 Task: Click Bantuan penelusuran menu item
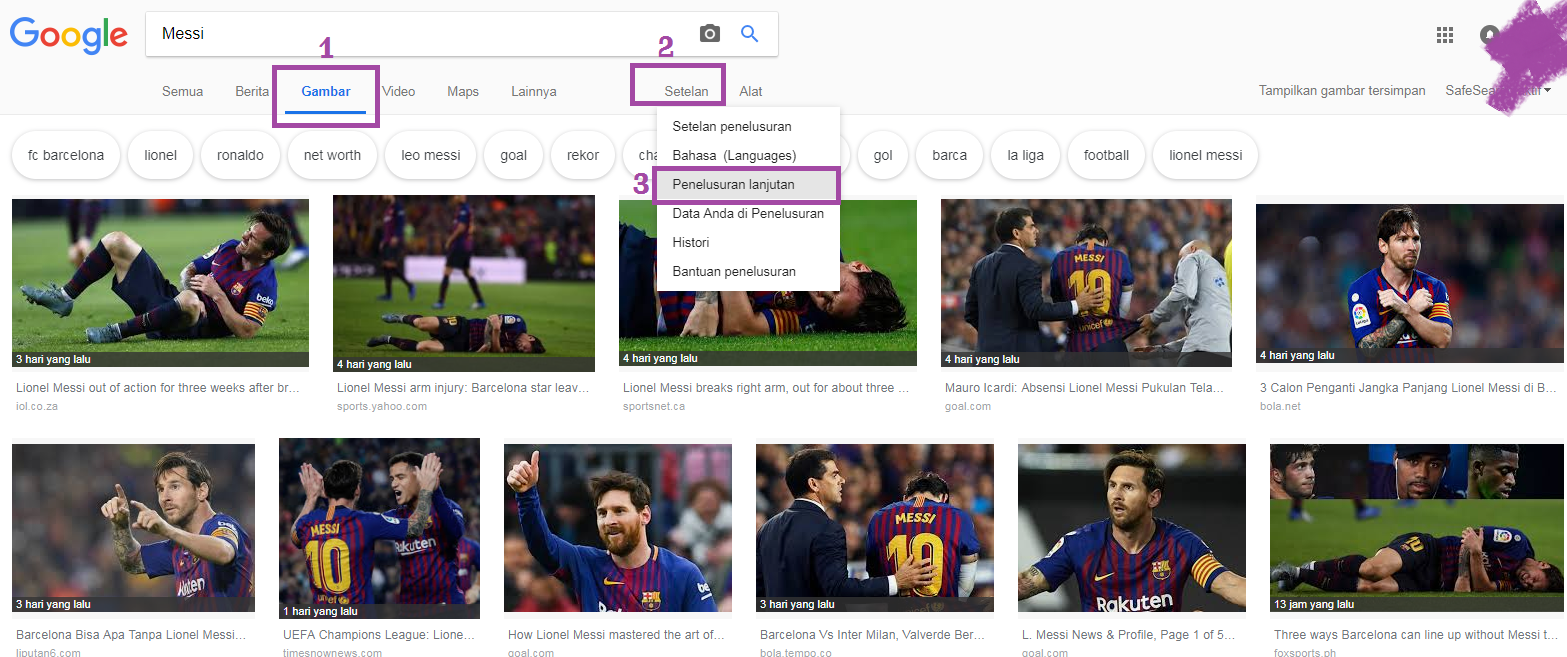[x=734, y=272]
